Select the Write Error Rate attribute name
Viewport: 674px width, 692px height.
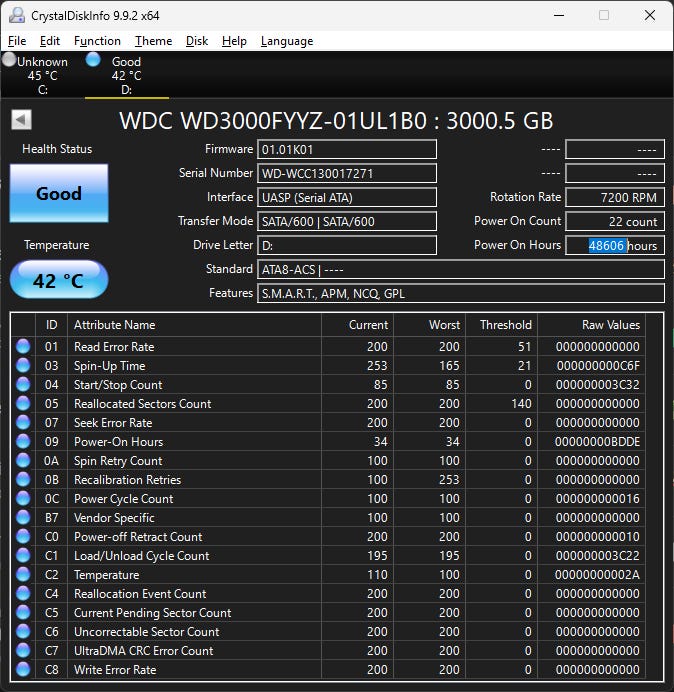[115, 669]
